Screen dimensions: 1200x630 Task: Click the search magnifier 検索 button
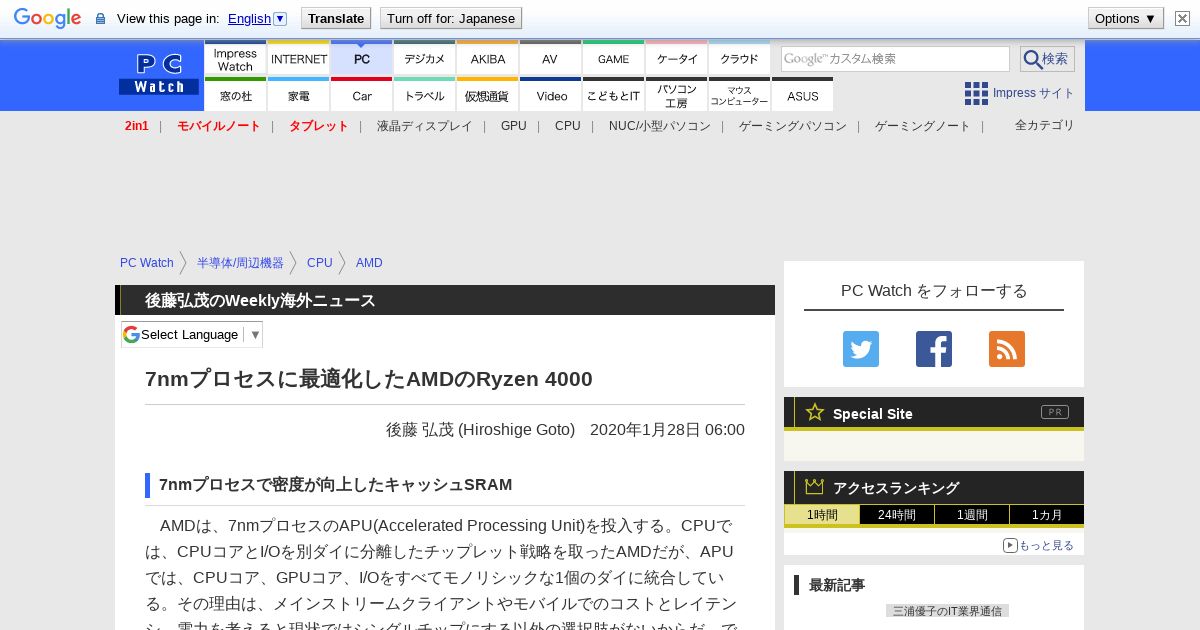pyautogui.click(x=1047, y=59)
